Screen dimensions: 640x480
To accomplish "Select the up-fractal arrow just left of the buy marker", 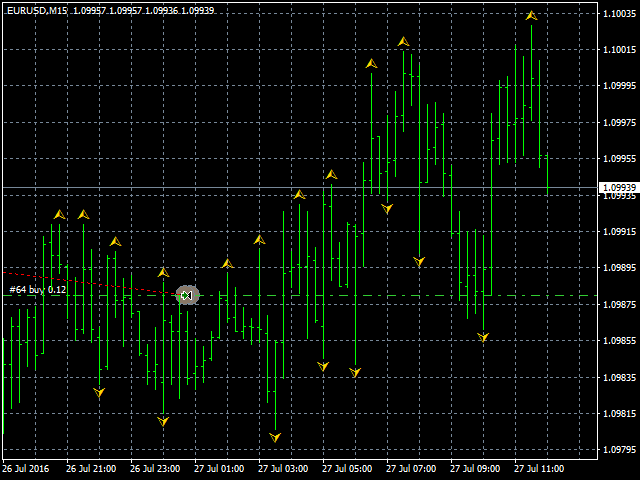I will (x=163, y=273).
